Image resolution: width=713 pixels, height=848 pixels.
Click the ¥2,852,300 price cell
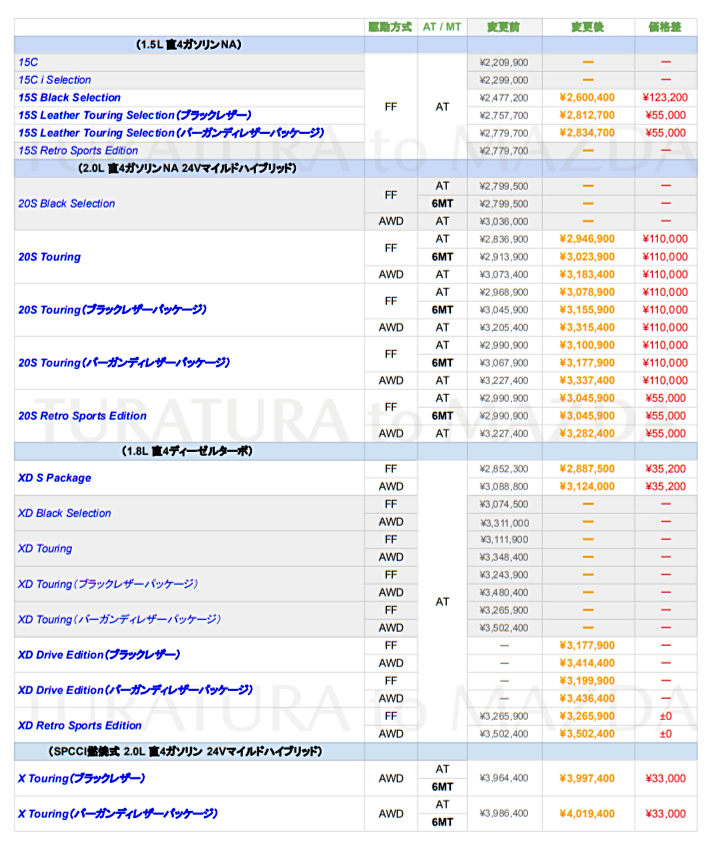[504, 469]
